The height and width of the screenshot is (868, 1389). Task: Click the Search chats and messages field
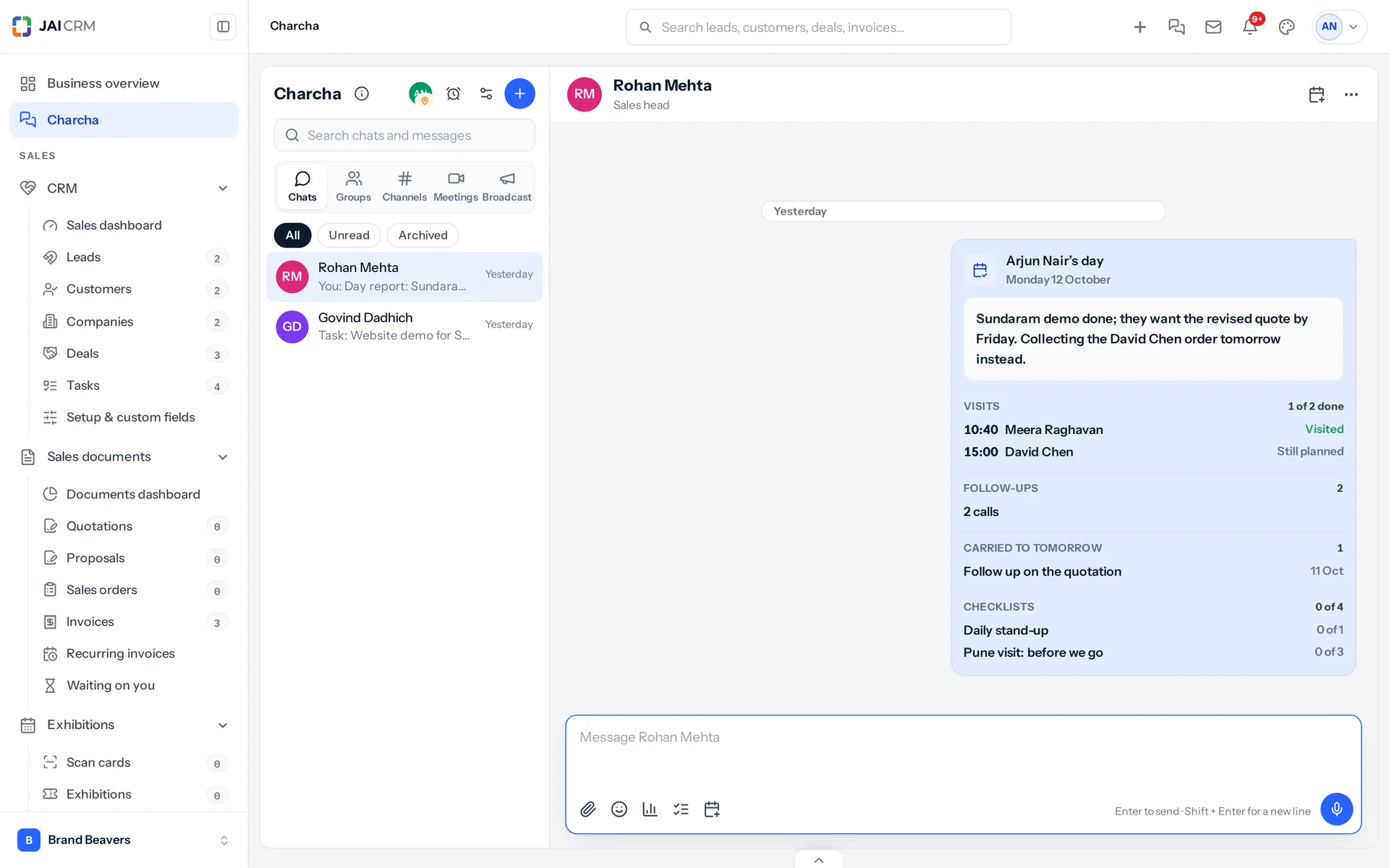pos(404,135)
